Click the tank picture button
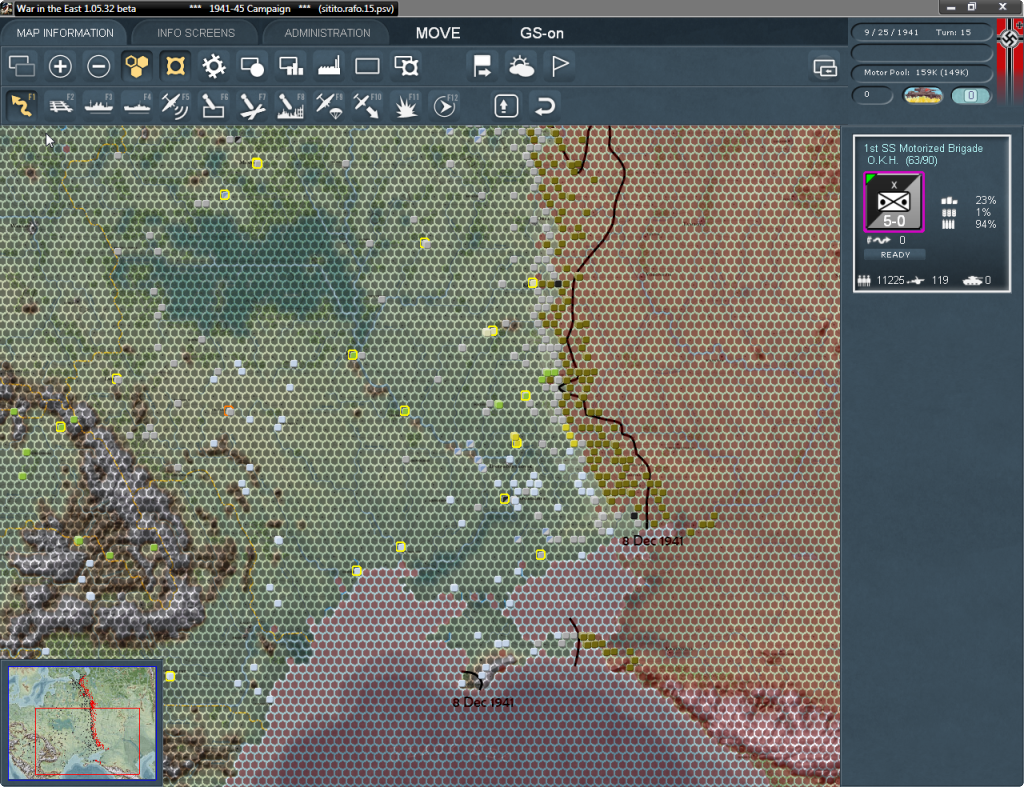This screenshot has height=787, width=1024. click(x=923, y=95)
